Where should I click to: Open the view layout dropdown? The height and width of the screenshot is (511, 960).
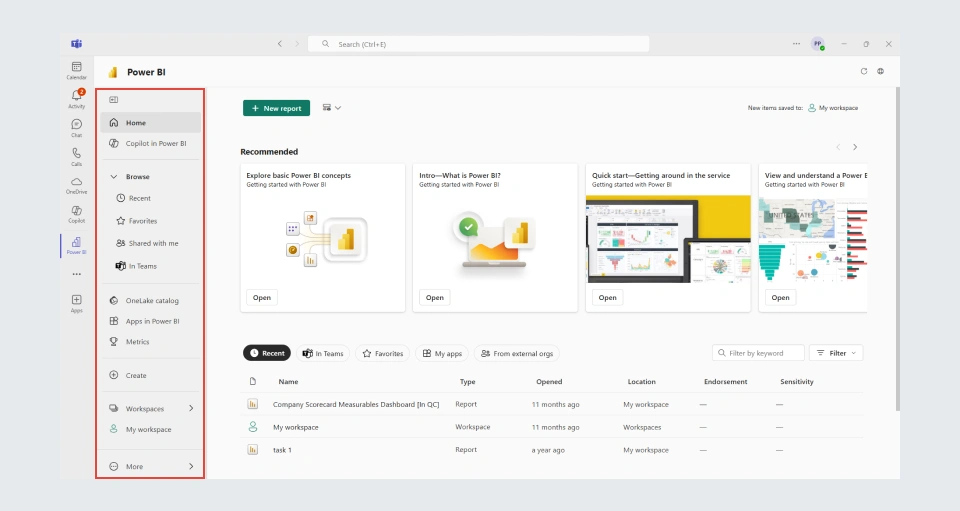(332, 108)
